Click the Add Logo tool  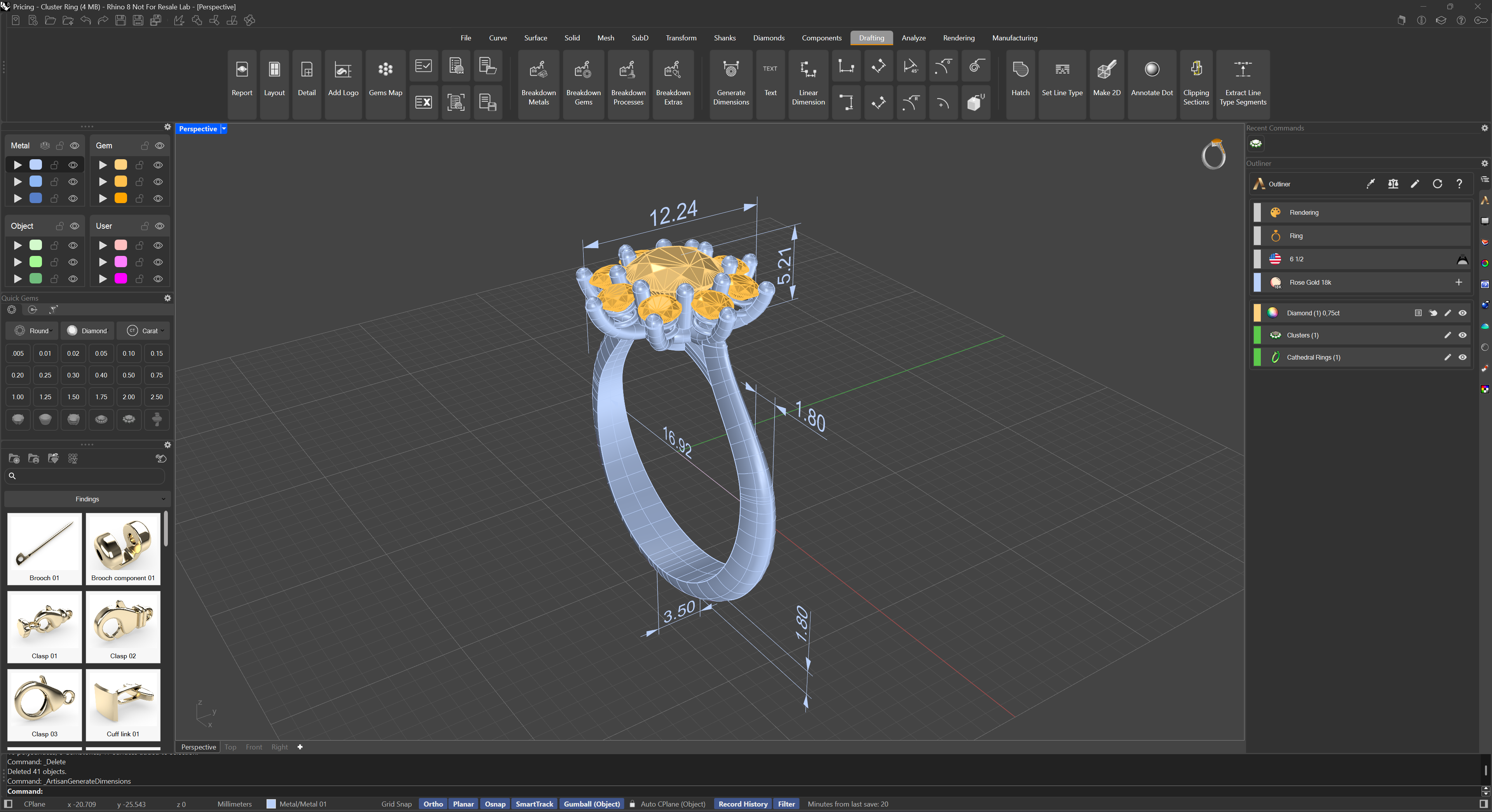pos(343,81)
